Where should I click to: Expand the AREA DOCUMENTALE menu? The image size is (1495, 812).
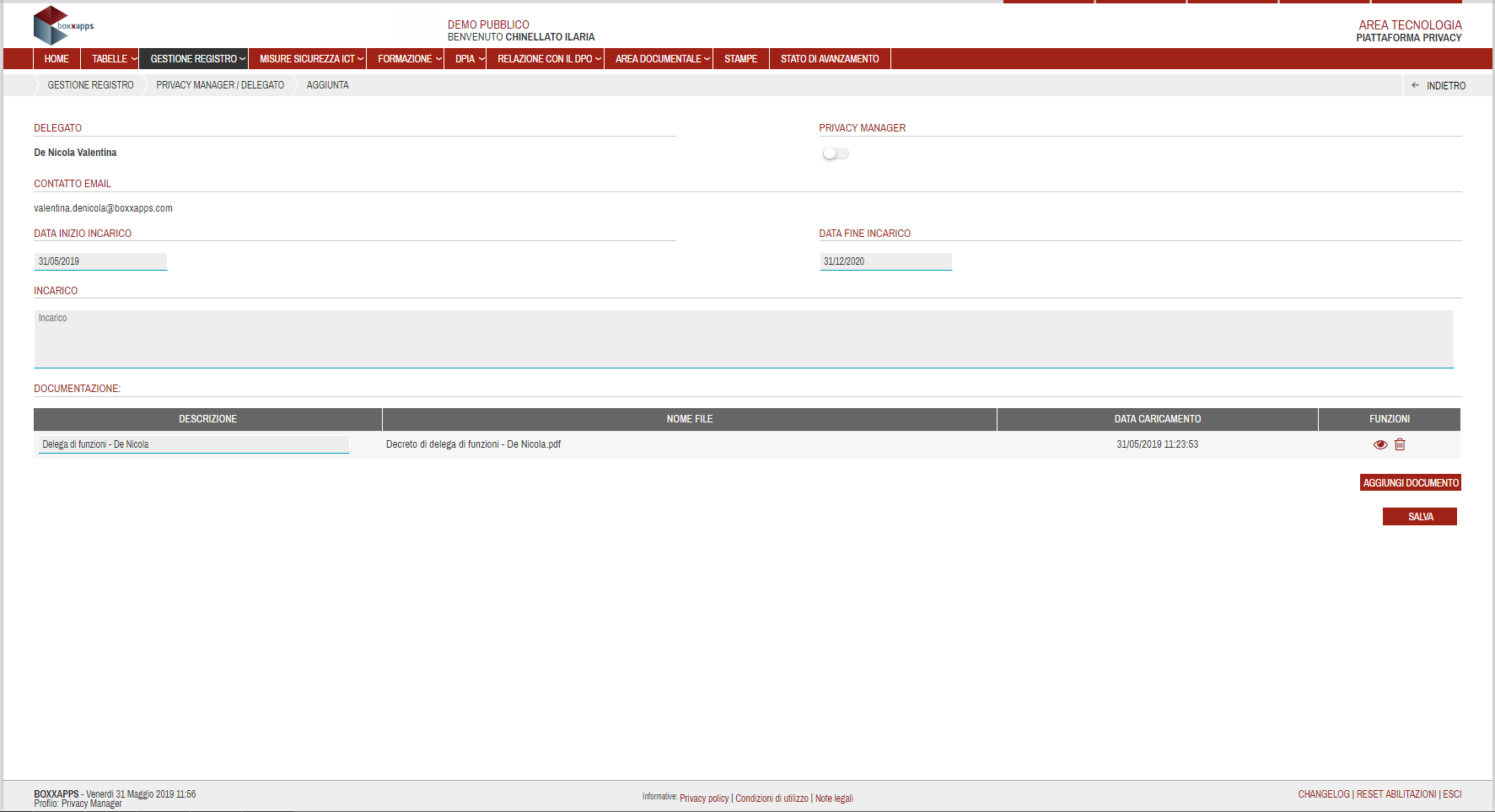point(659,59)
